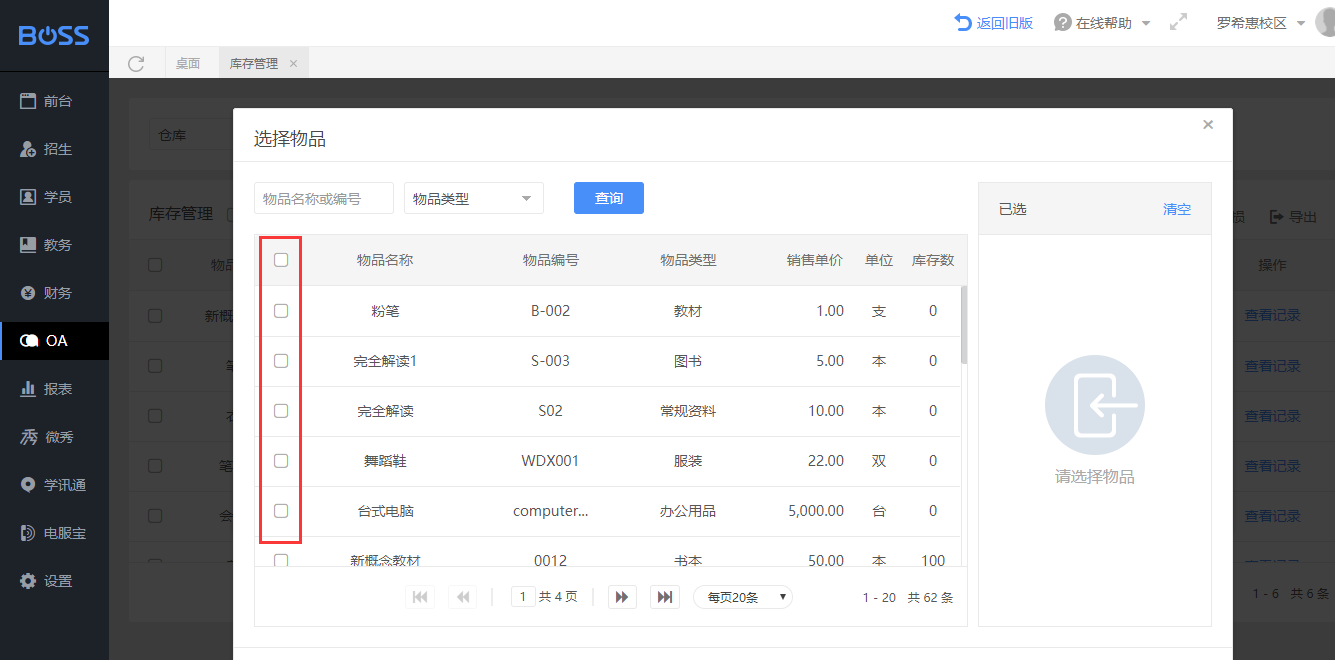Check the 新概念教材 row checkbox
This screenshot has width=1335, height=660.
tap(281, 560)
